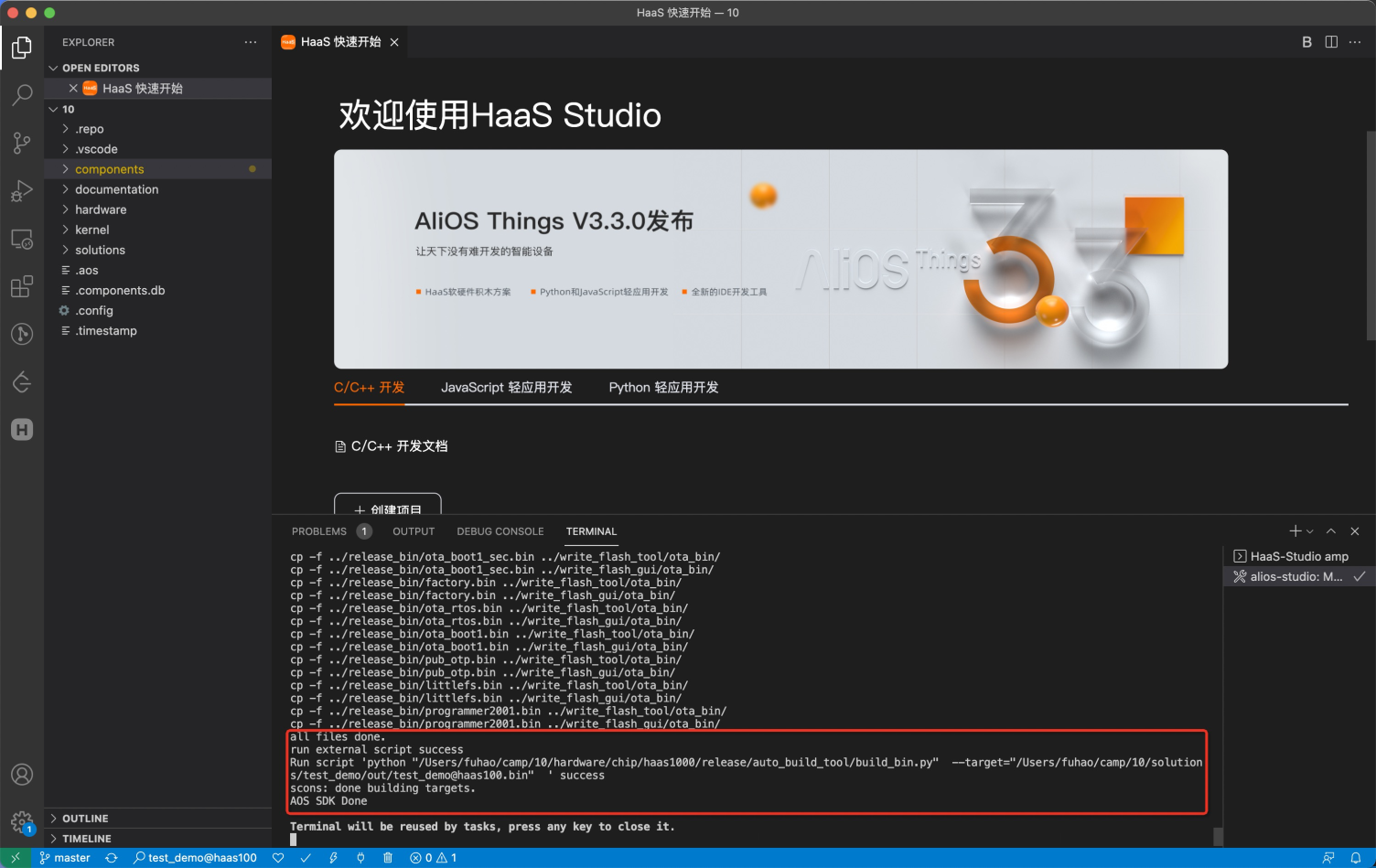Synchronize changes using the sync icon
The image size is (1376, 868).
(112, 858)
